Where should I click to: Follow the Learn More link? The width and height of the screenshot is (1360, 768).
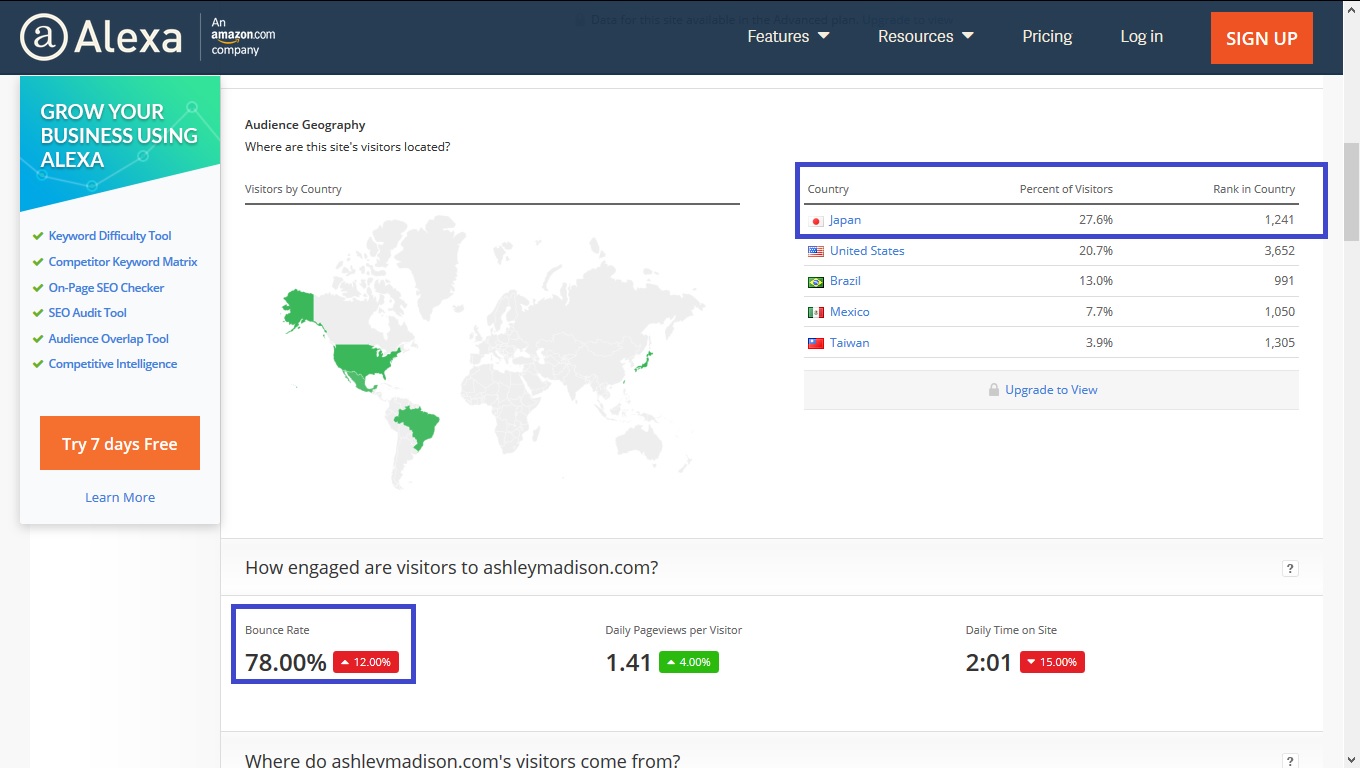(x=120, y=498)
